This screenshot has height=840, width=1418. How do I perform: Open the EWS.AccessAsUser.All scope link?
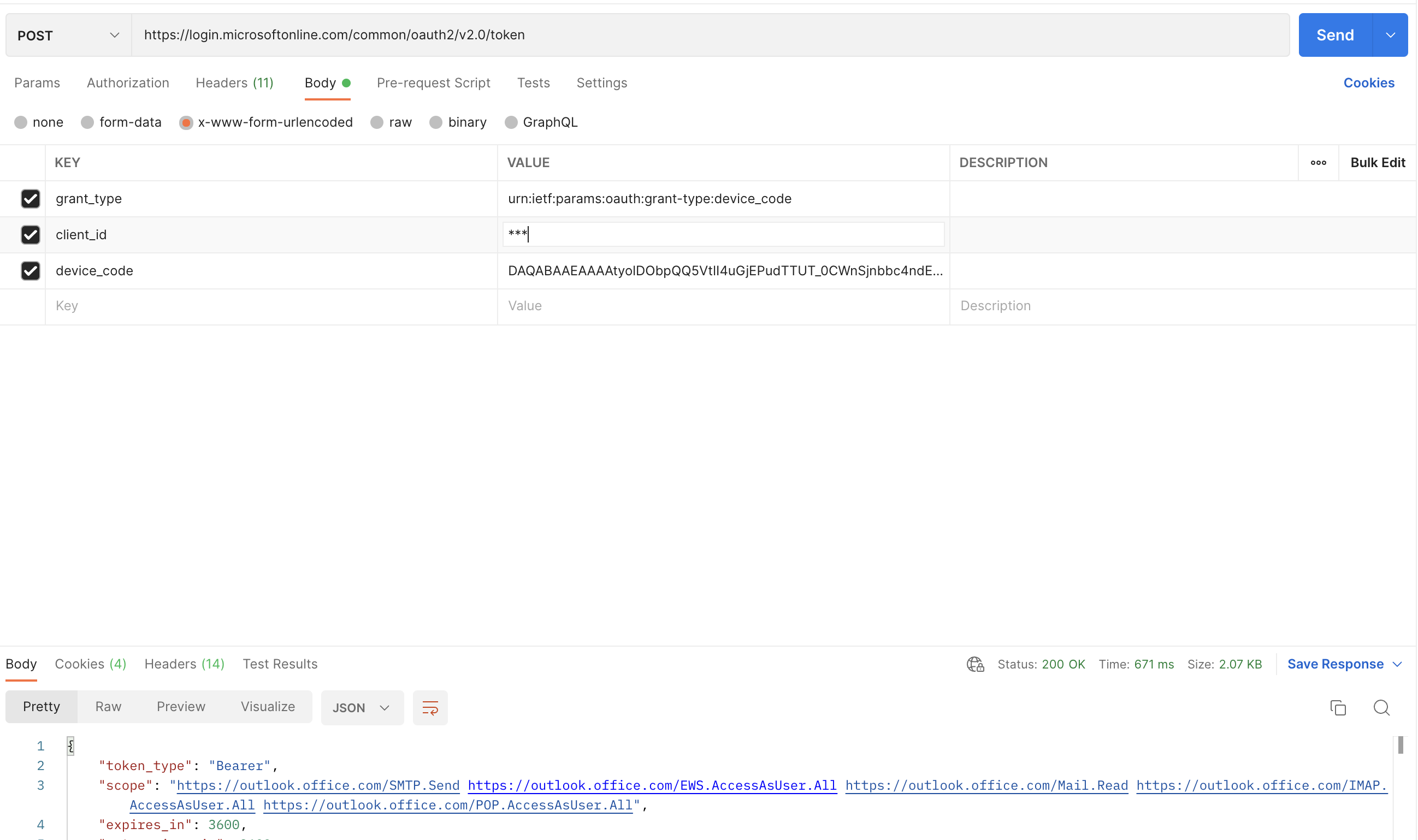[653, 786]
